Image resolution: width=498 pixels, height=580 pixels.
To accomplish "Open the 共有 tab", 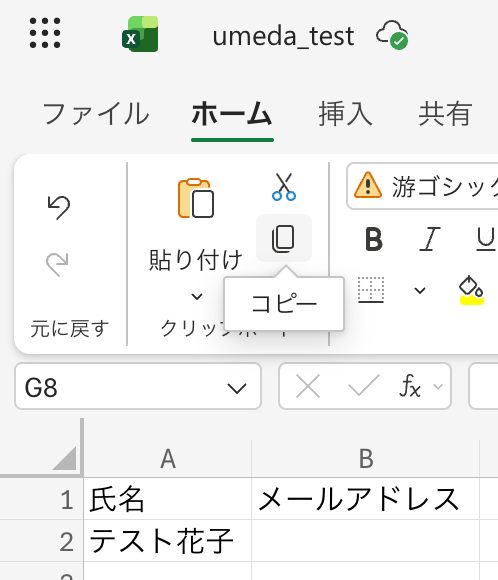I will tap(445, 114).
